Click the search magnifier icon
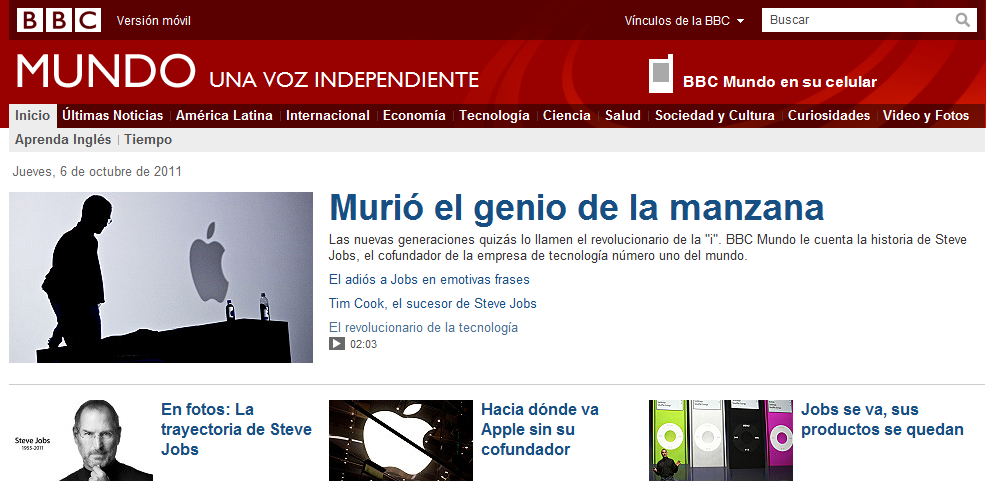Viewport: 986px width, 484px height. pyautogui.click(x=962, y=20)
